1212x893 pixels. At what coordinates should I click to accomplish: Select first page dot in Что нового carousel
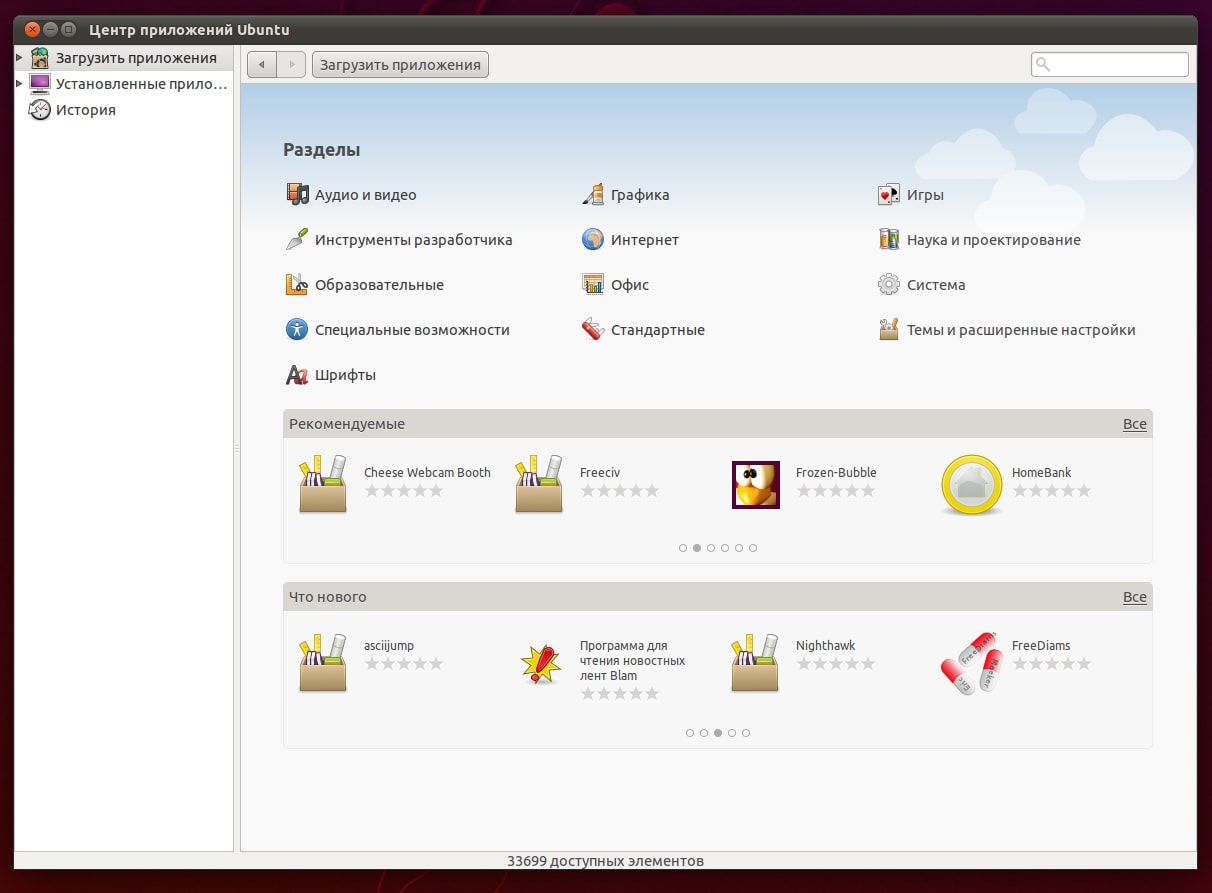690,733
